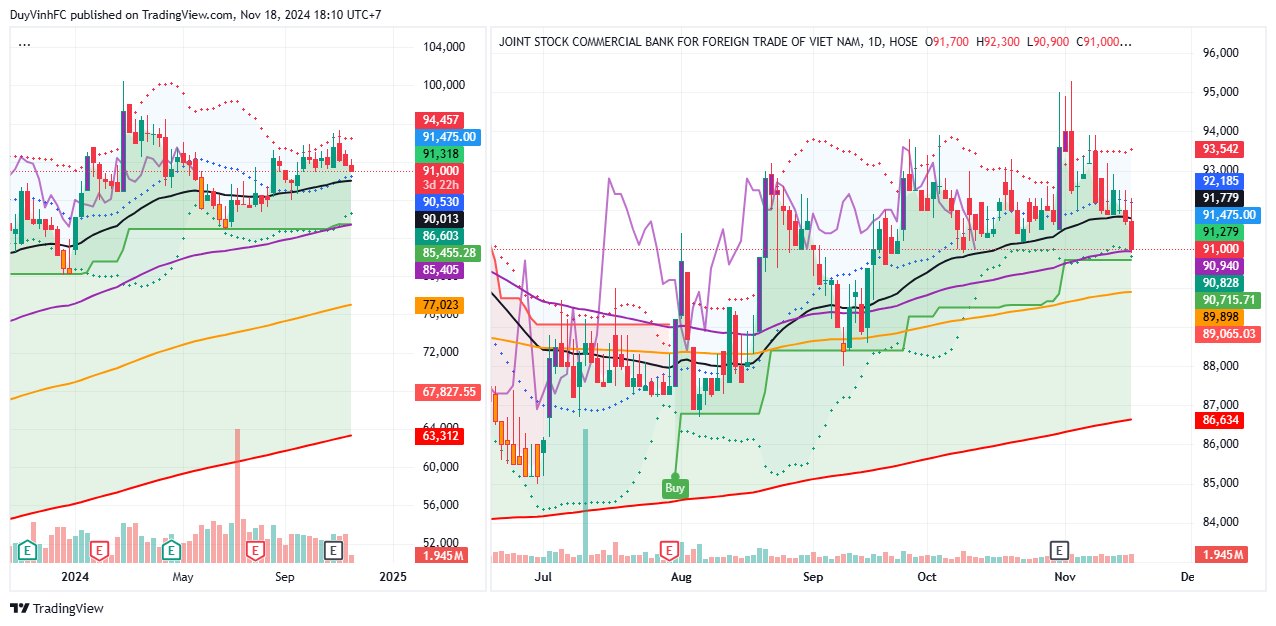Screen dimensions: 1276x626
Task: Click the 1.945M volume label in left chart
Action: [x=441, y=555]
